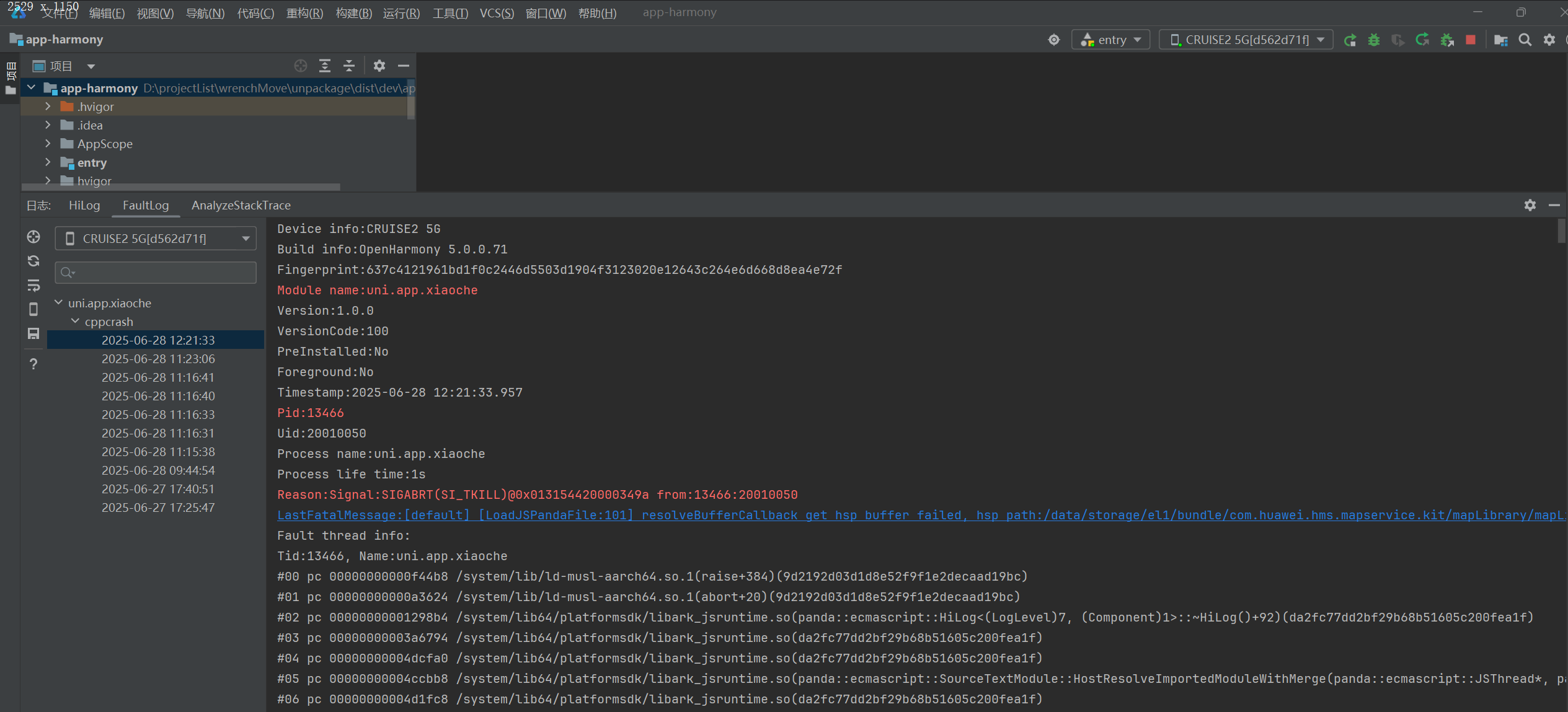Stop the running app with red square
The height and width of the screenshot is (712, 1568).
(x=1471, y=40)
